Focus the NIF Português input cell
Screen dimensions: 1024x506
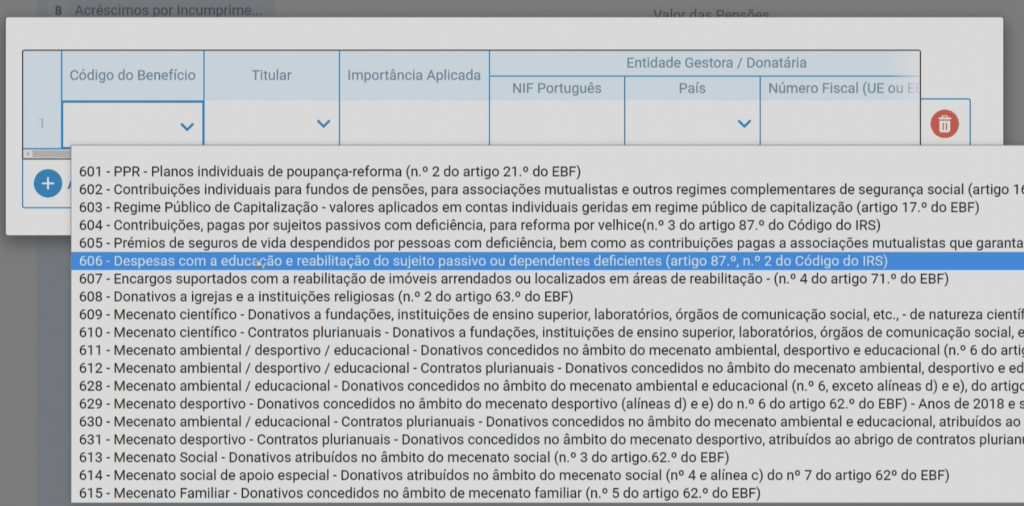557,125
